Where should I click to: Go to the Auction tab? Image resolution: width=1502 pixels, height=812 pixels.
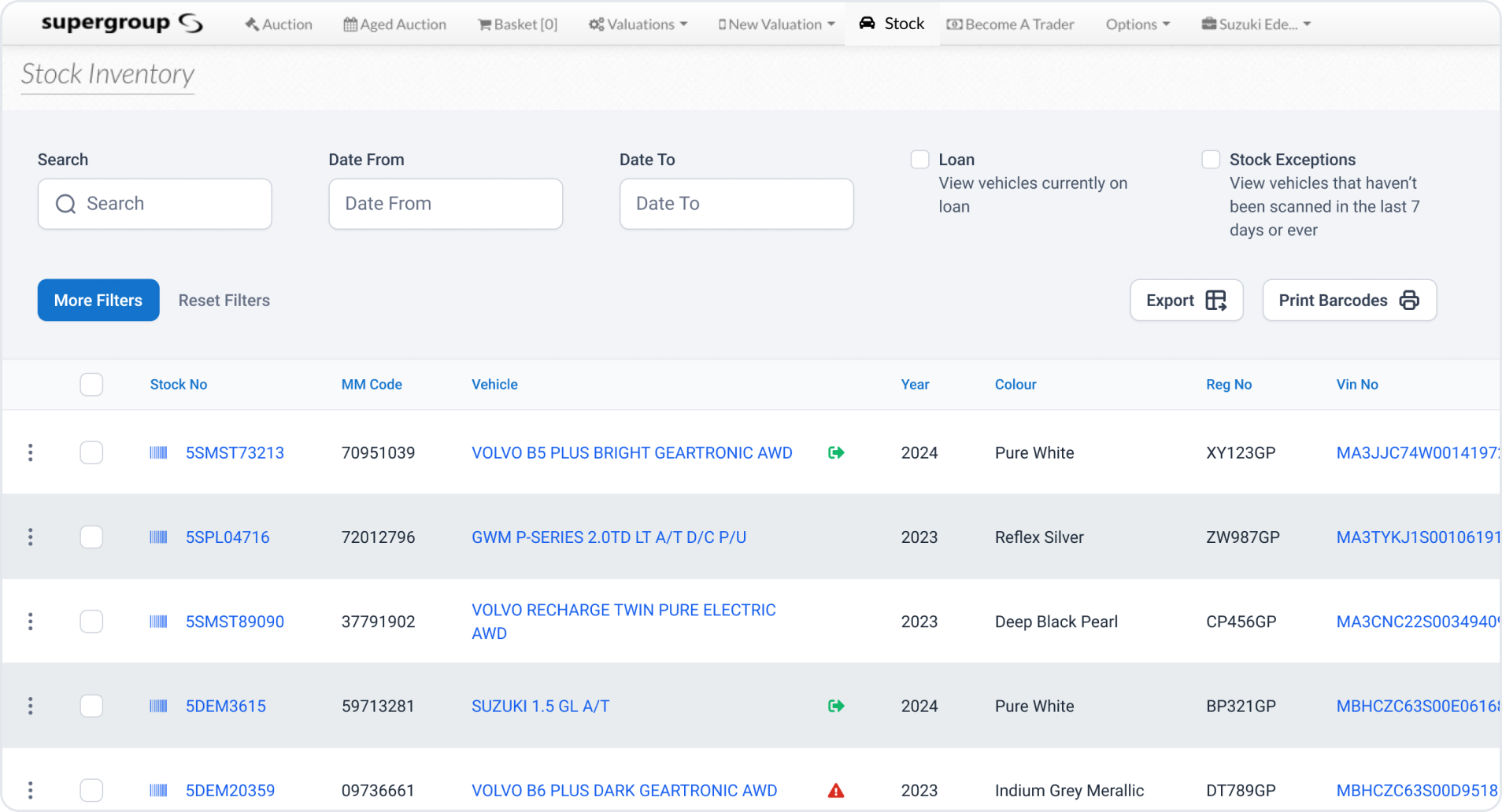(279, 24)
